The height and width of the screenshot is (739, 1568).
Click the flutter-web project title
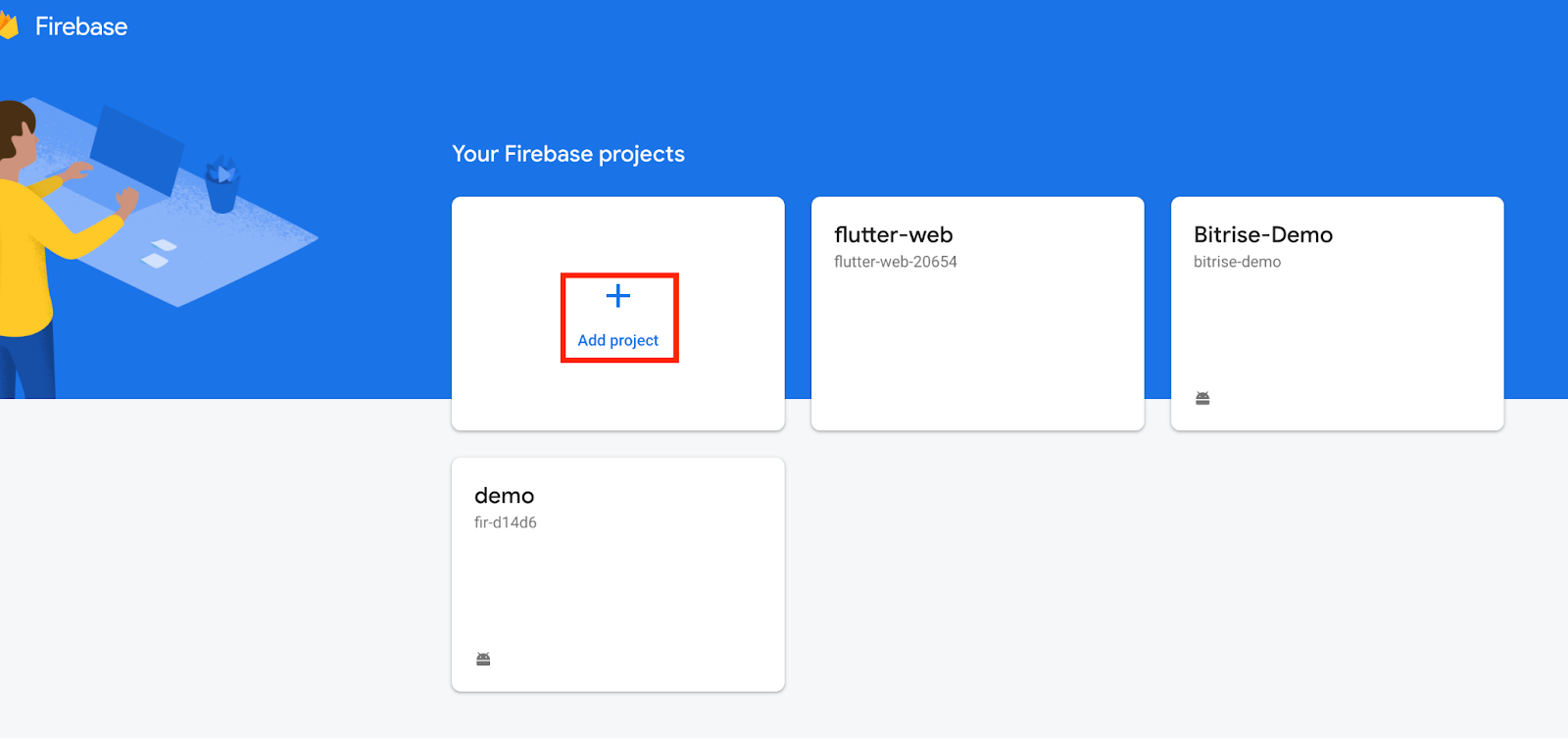coord(893,234)
